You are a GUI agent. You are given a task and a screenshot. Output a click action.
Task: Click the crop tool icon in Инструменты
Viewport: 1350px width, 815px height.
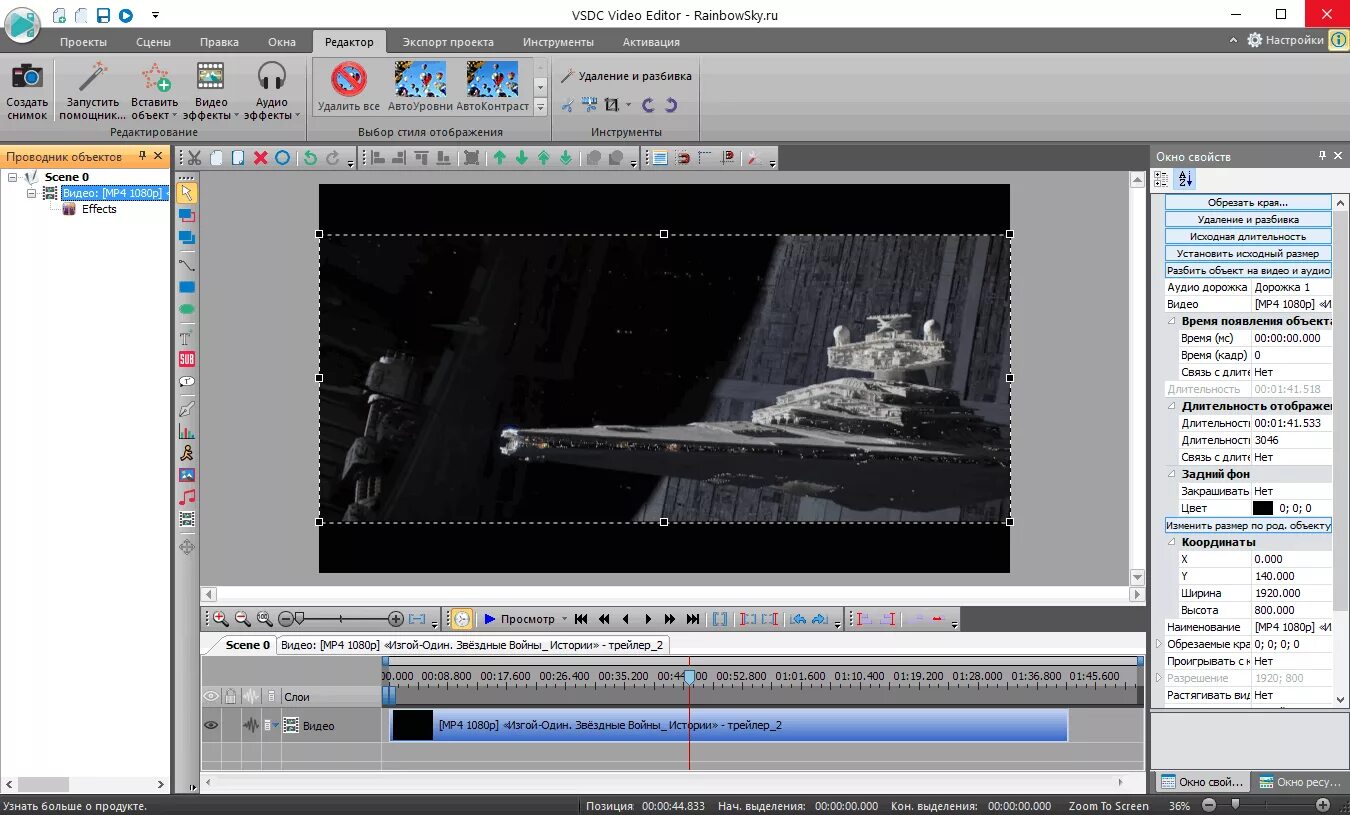click(611, 104)
